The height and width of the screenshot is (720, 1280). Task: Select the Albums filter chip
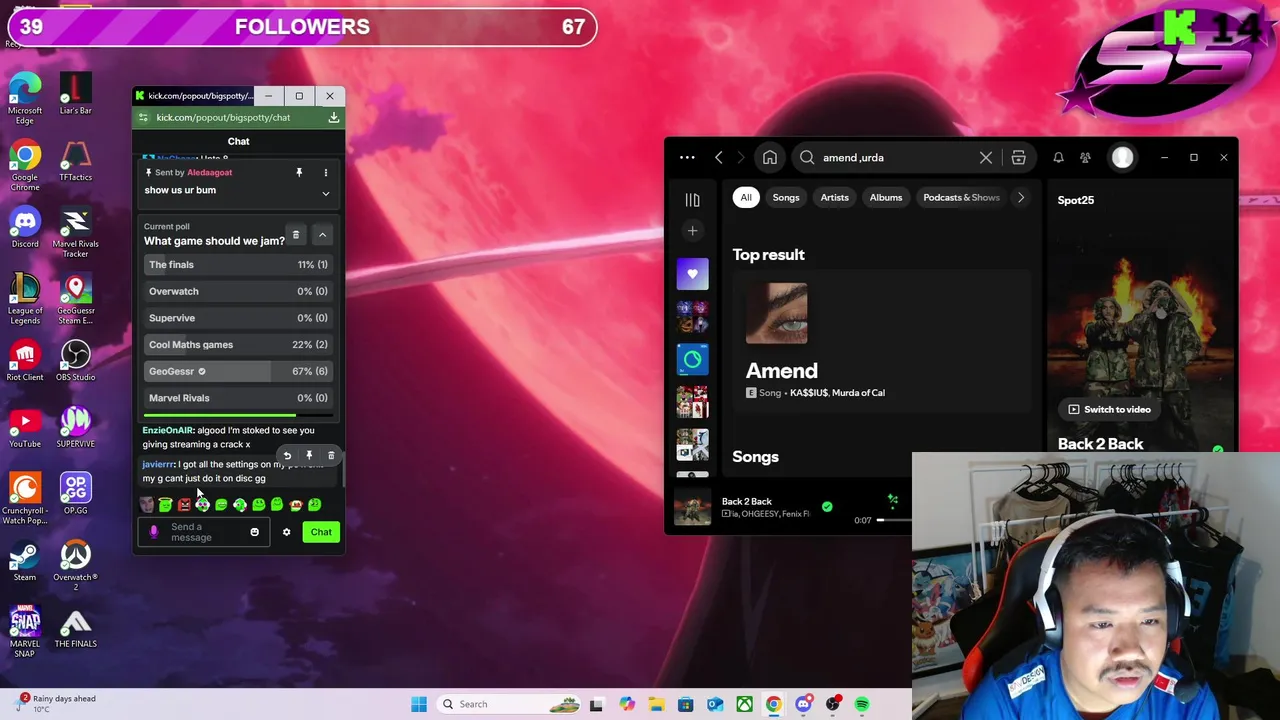click(886, 197)
